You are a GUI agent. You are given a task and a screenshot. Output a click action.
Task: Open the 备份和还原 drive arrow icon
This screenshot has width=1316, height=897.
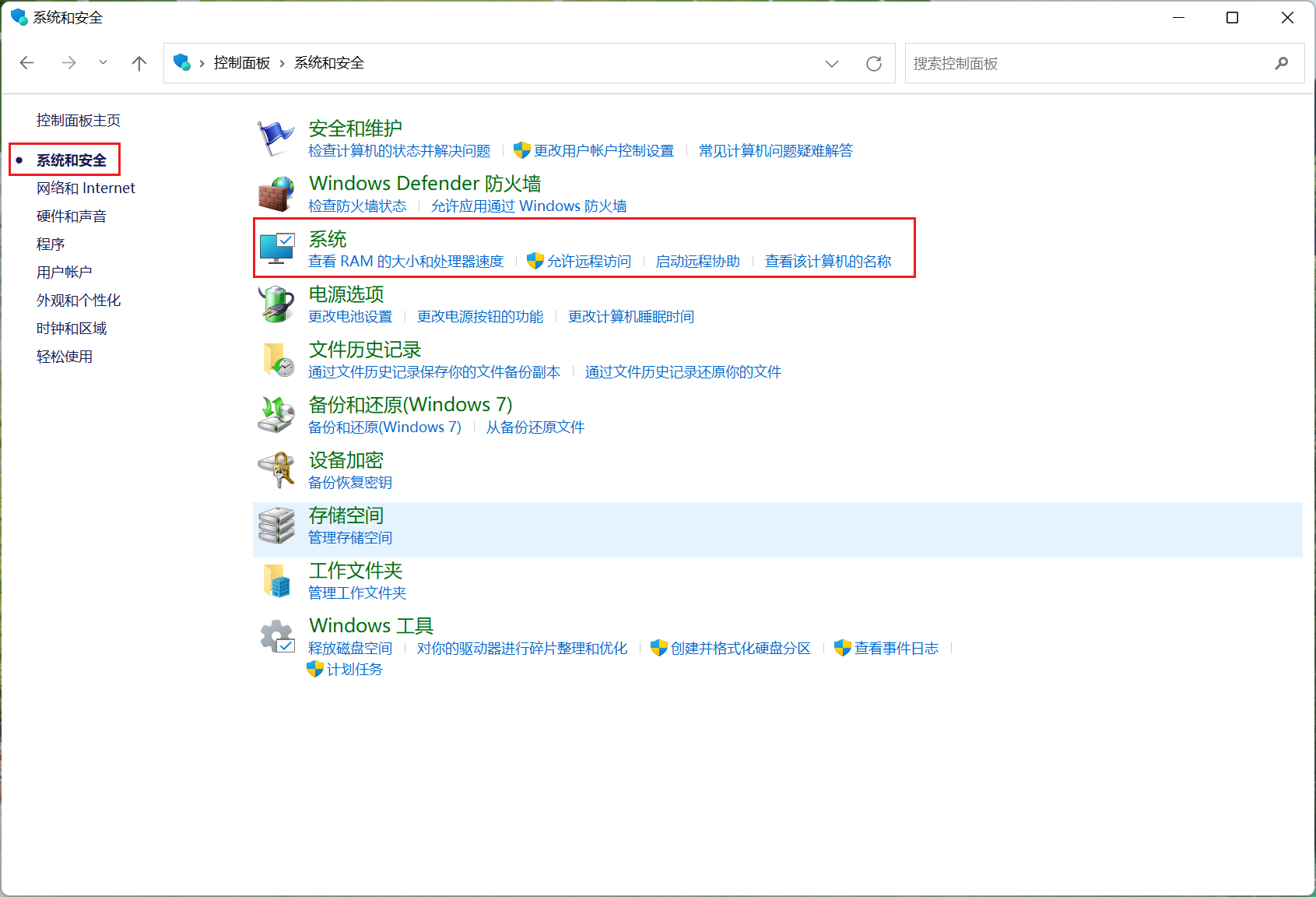pos(275,415)
